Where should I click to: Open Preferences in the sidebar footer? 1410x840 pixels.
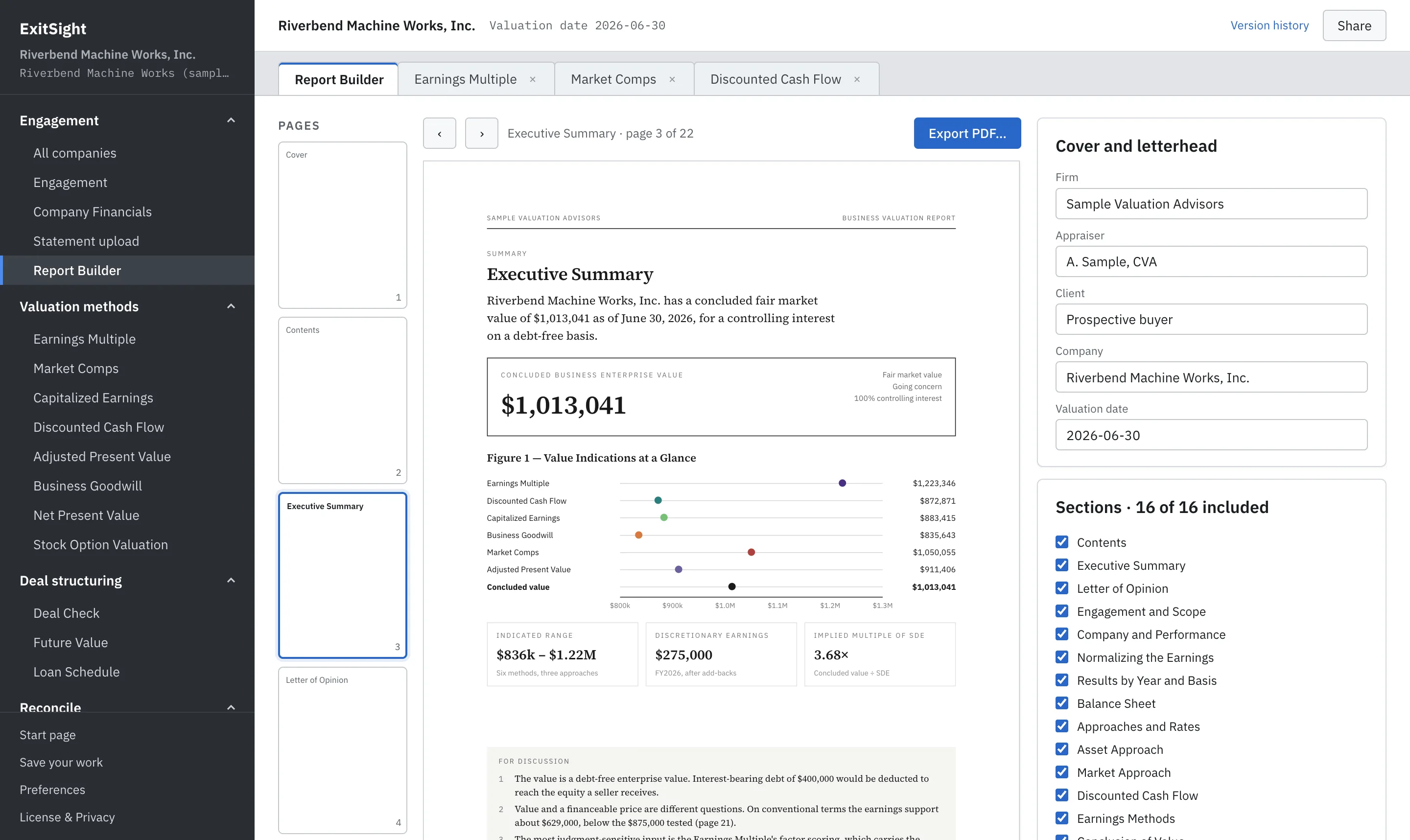pos(52,790)
